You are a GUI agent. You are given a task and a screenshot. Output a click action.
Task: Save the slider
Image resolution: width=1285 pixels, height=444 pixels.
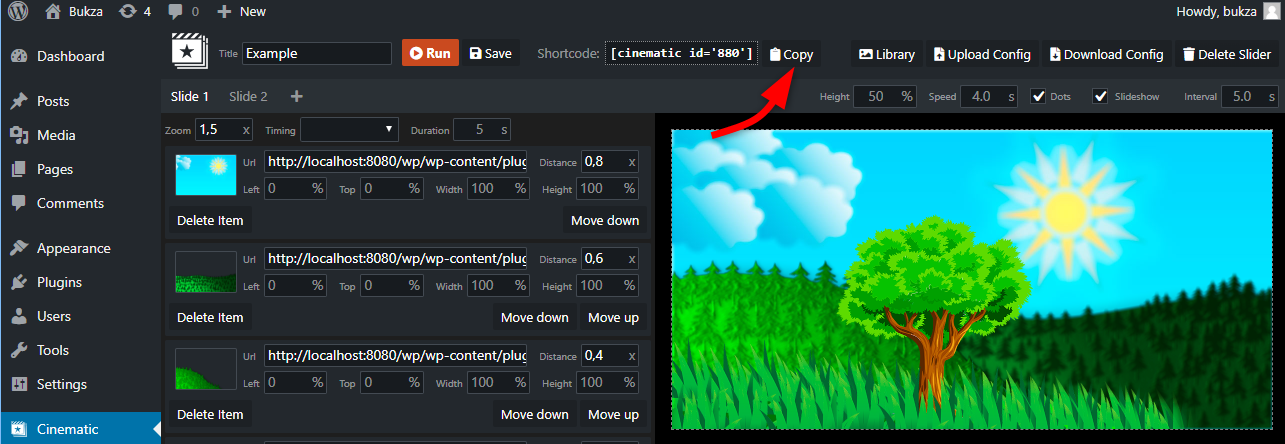(490, 54)
